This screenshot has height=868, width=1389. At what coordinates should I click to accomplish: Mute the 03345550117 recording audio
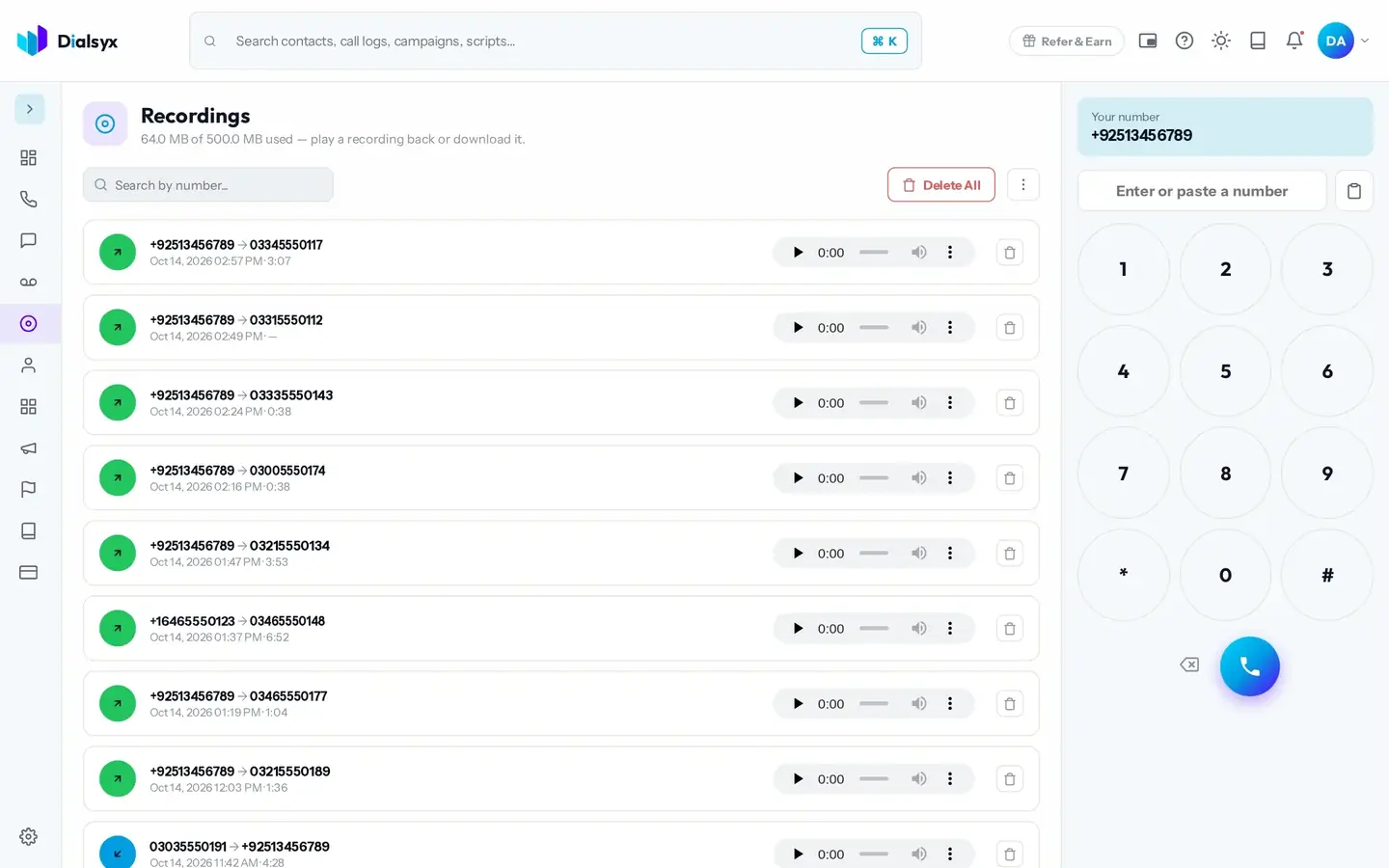tap(919, 252)
